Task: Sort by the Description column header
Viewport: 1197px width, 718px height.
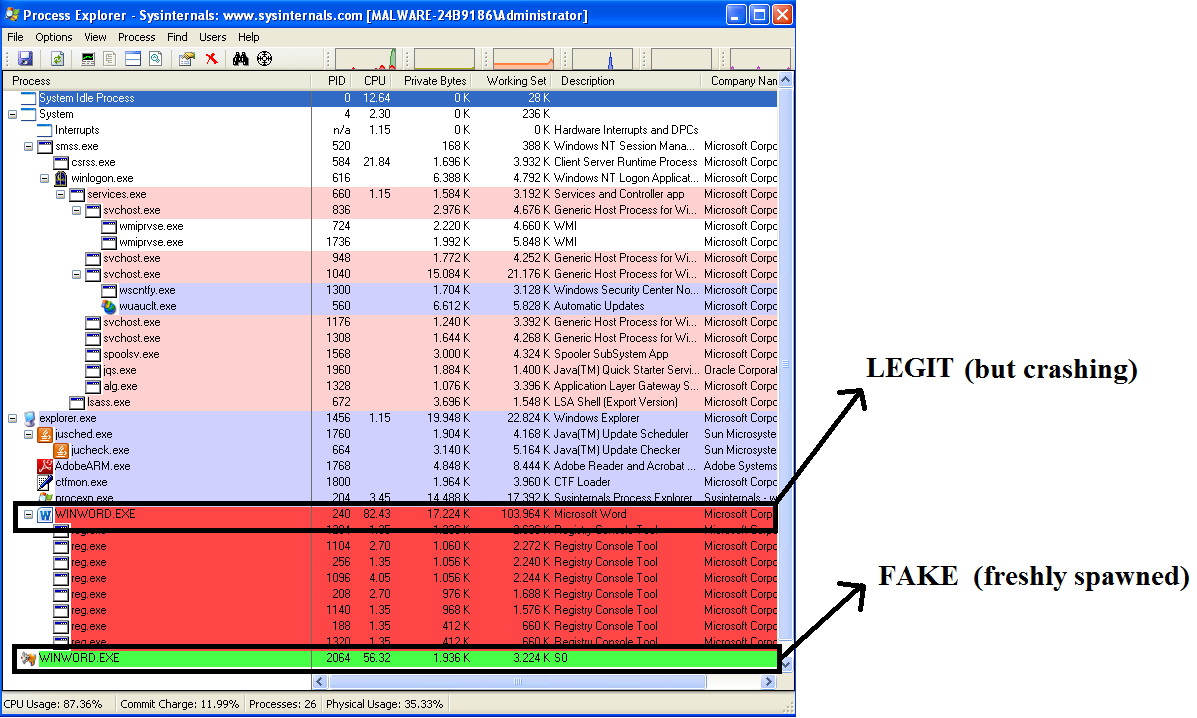Action: (628, 81)
